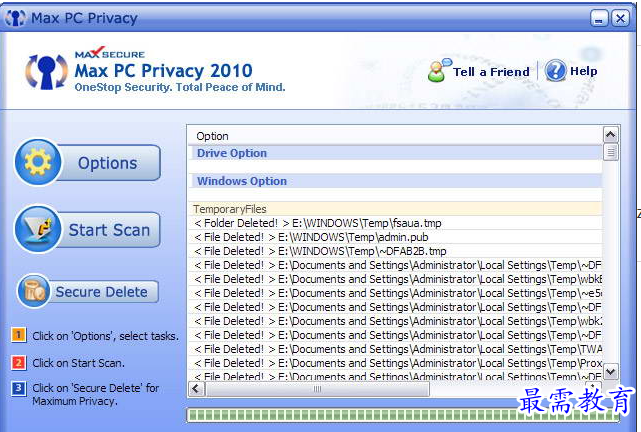The image size is (641, 432).
Task: Click instruction Click on Start Scan
Action: point(78,363)
